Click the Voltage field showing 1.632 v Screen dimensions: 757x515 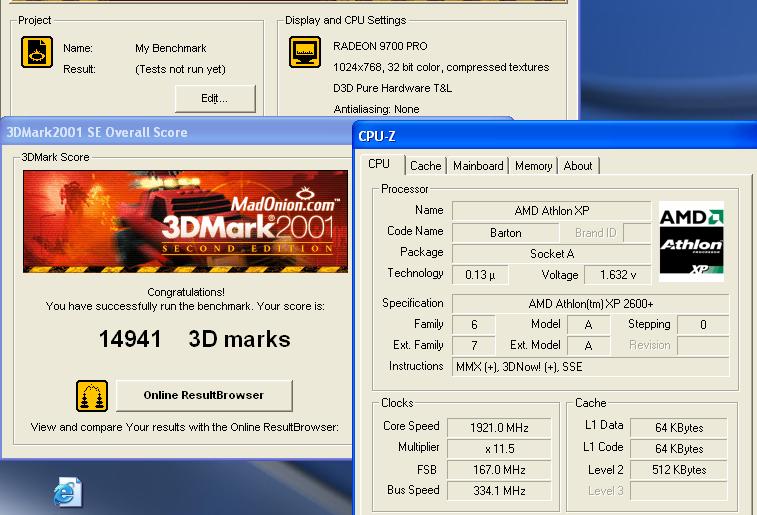(617, 275)
